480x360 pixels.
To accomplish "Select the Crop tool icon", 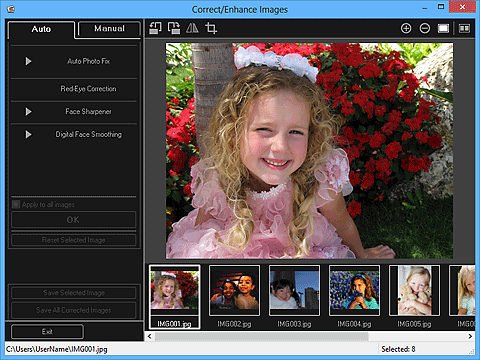I will (211, 28).
